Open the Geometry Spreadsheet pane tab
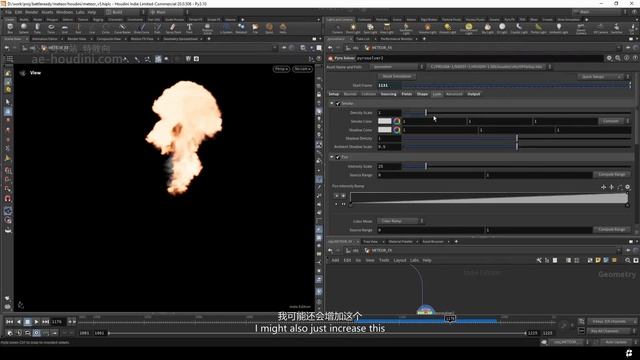Screen dimensions: 640x360 pos(181,39)
